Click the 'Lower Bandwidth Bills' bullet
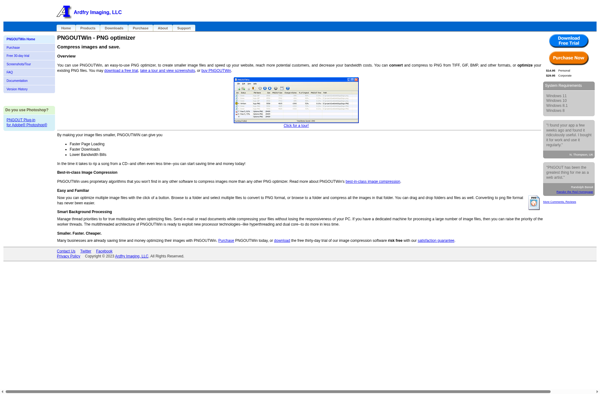 click(88, 155)
